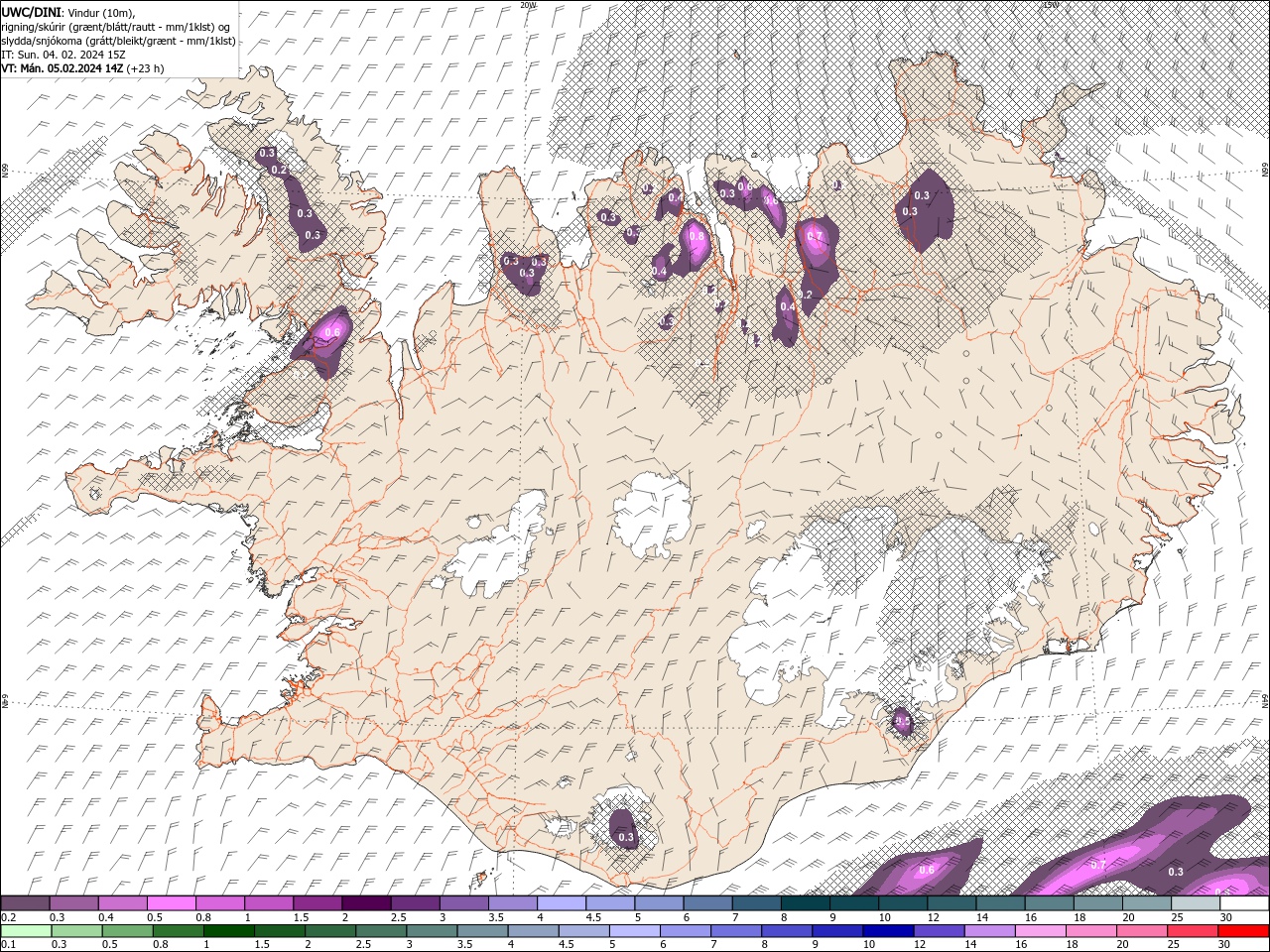The width and height of the screenshot is (1270, 952).
Task: Click the 0.6 label on the Breiðafjörður cell
Action: [x=333, y=332]
